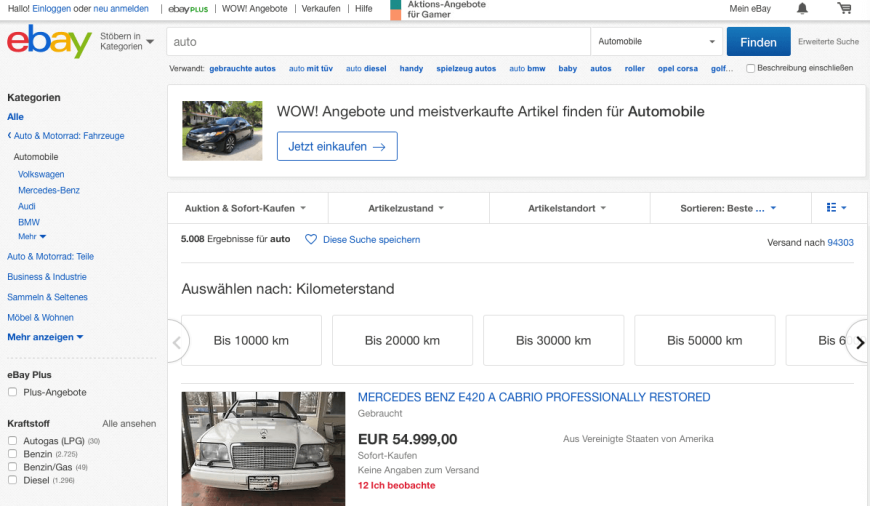The width and height of the screenshot is (870, 506).
Task: Check the Benzin fuel filter
Action: coord(12,454)
